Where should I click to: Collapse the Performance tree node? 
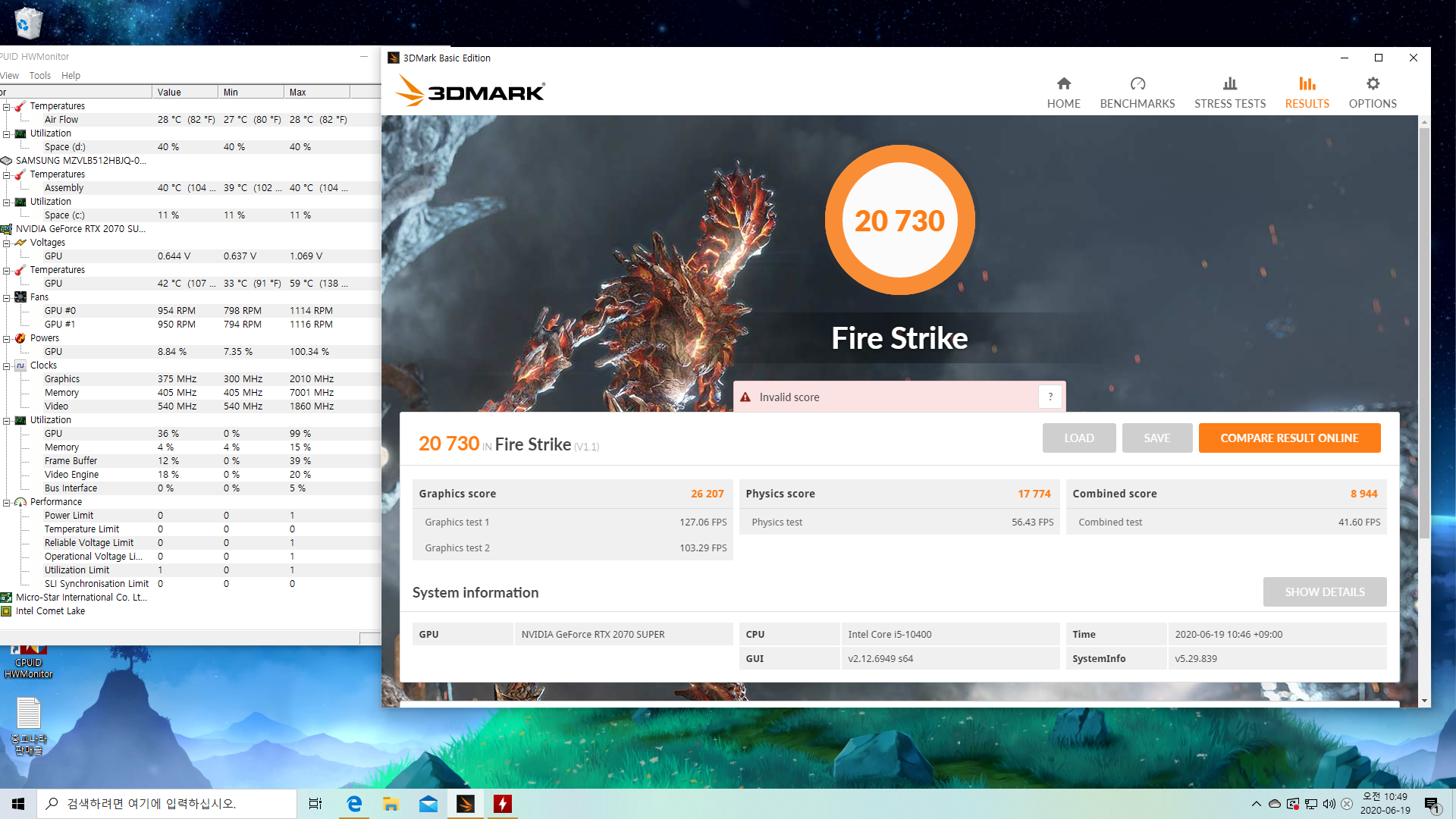(7, 502)
